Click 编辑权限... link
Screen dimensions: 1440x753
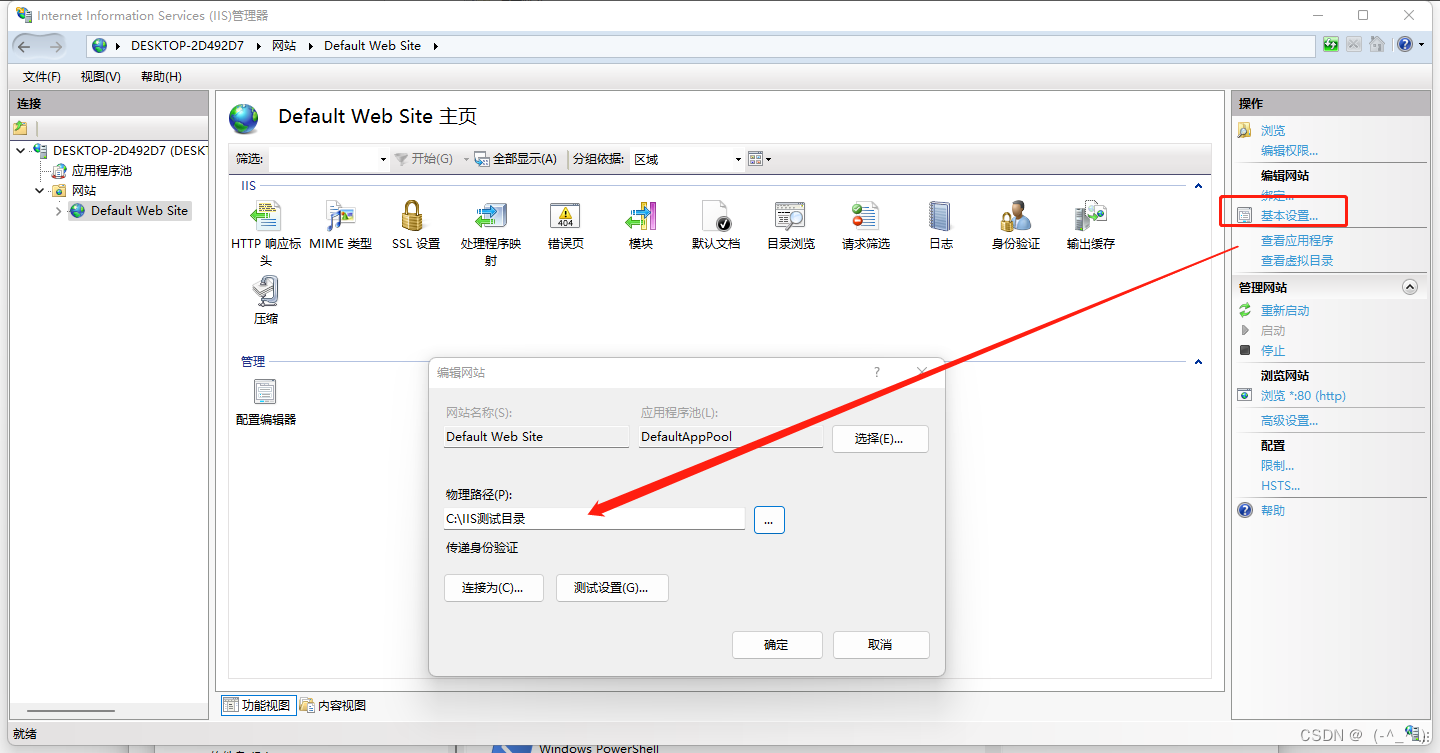tap(1289, 151)
